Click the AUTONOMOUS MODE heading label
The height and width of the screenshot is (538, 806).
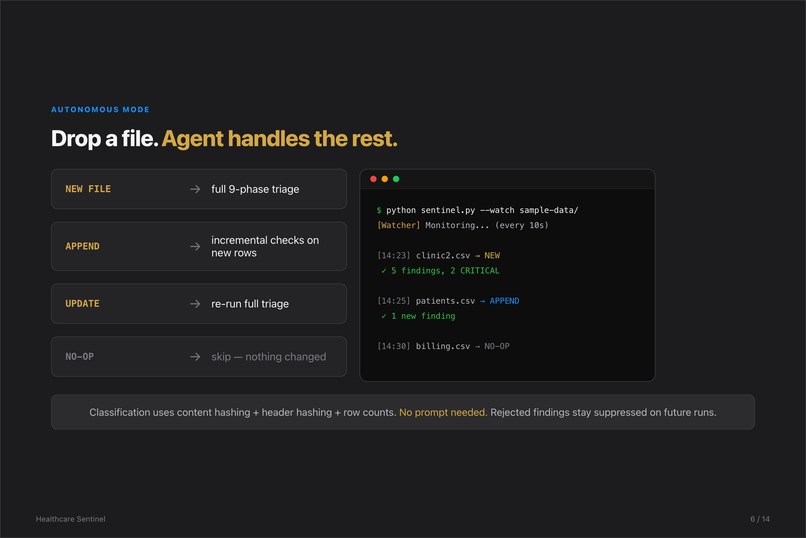tap(100, 109)
